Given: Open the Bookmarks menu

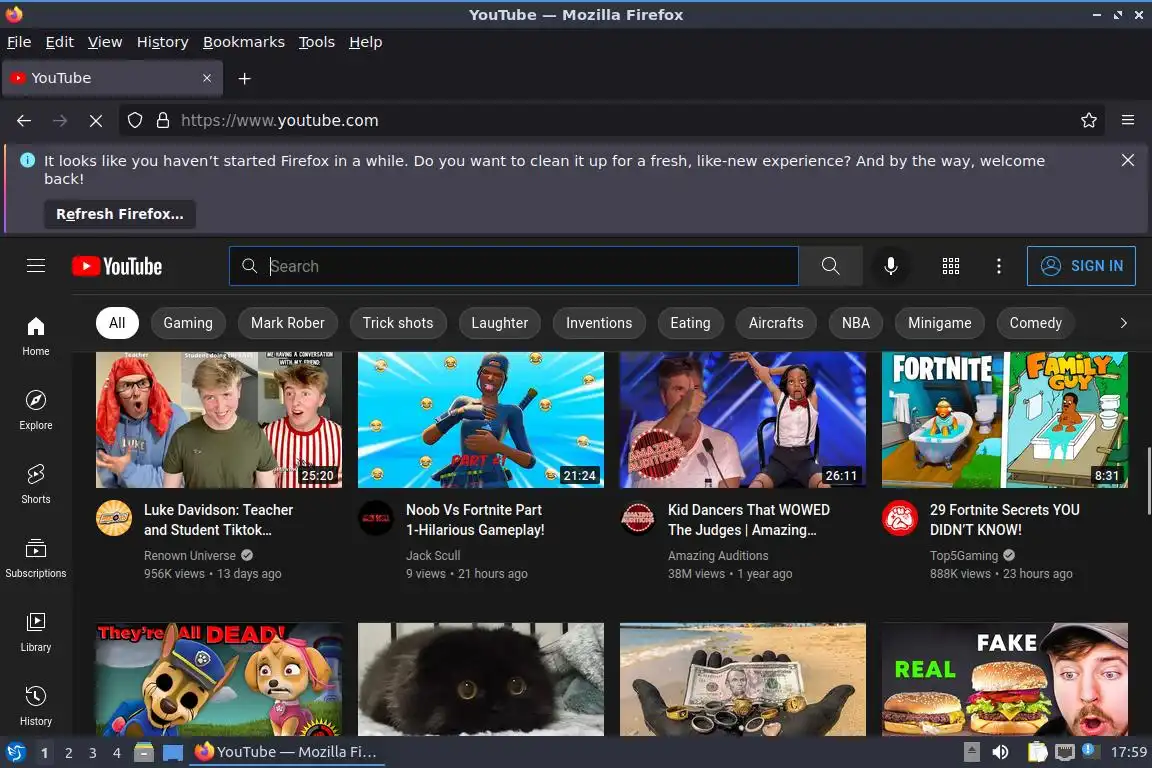Looking at the screenshot, I should click(x=244, y=42).
